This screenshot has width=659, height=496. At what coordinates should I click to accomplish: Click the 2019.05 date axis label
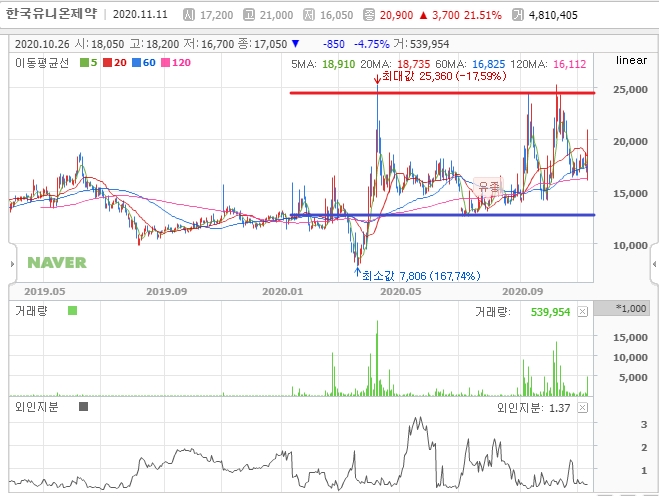[45, 291]
